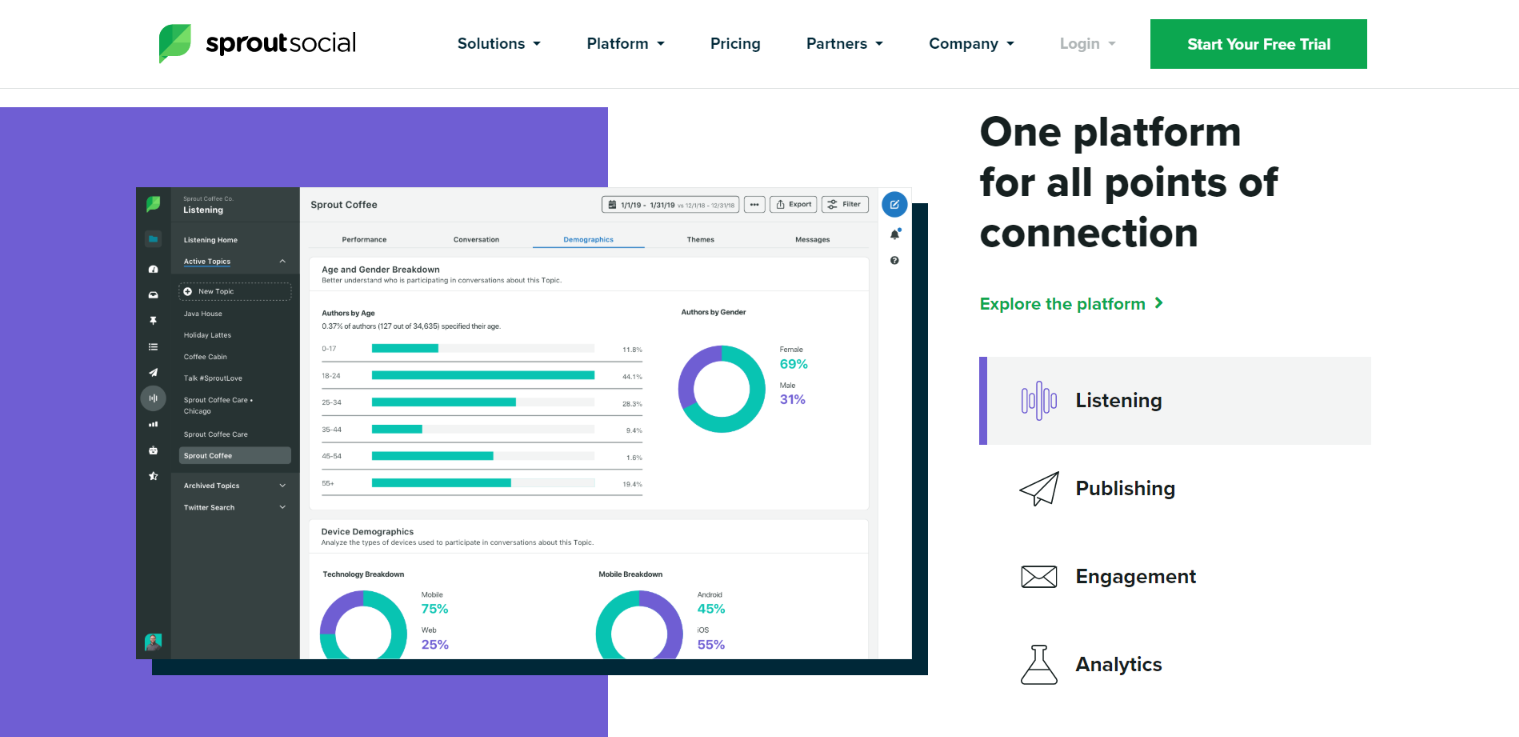The width and height of the screenshot is (1519, 737).
Task: Click the Sprout Social leaf logo
Action: point(175,44)
